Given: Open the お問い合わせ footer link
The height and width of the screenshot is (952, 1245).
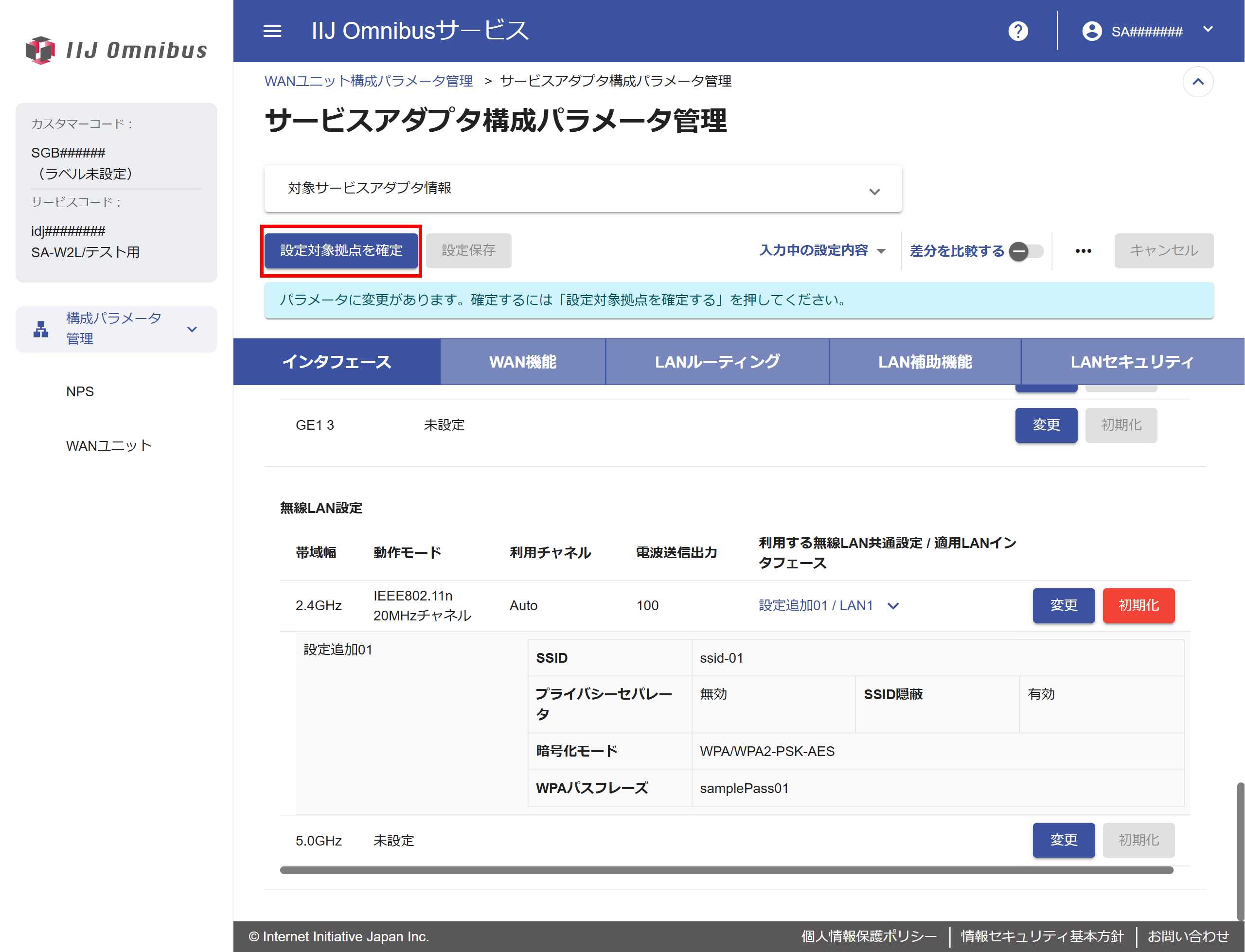Looking at the screenshot, I should [1188, 936].
